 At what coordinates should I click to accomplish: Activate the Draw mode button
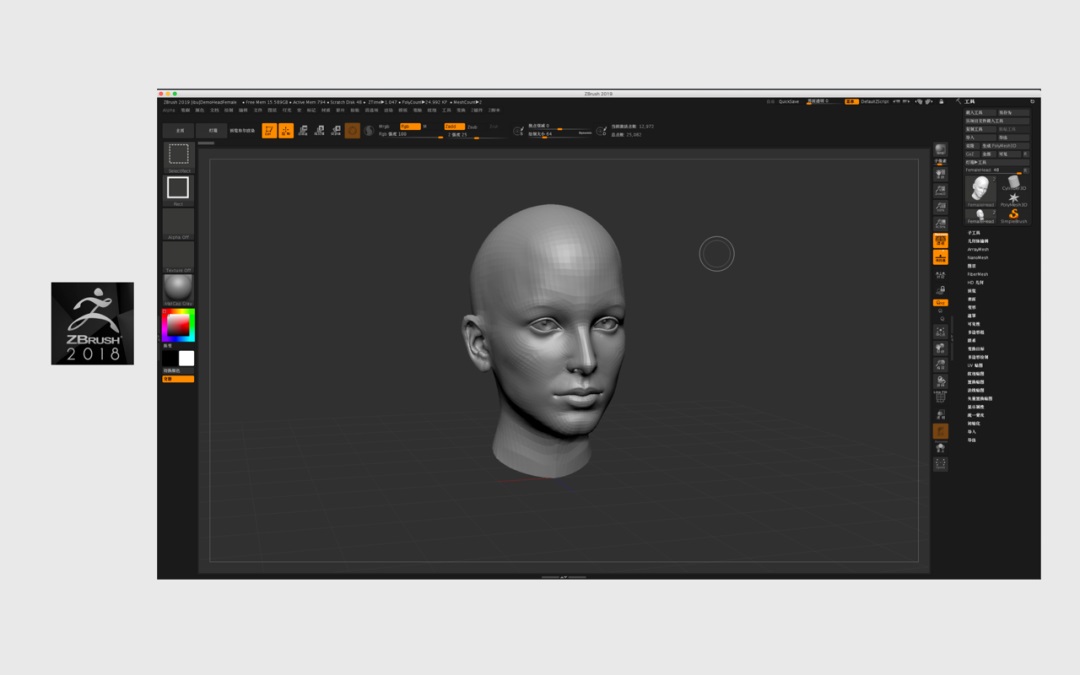(x=286, y=130)
